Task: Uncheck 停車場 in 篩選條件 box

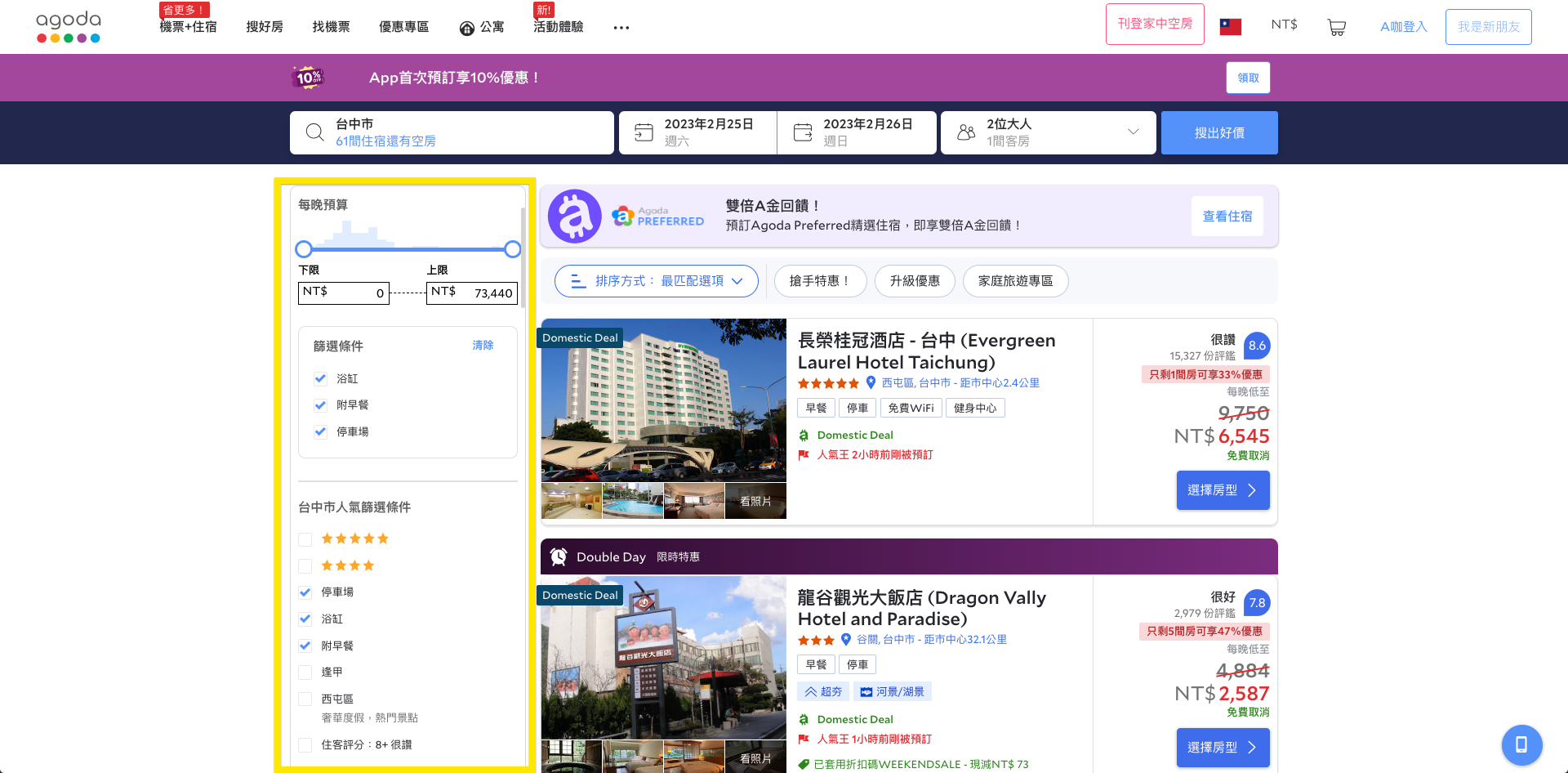Action: (320, 431)
